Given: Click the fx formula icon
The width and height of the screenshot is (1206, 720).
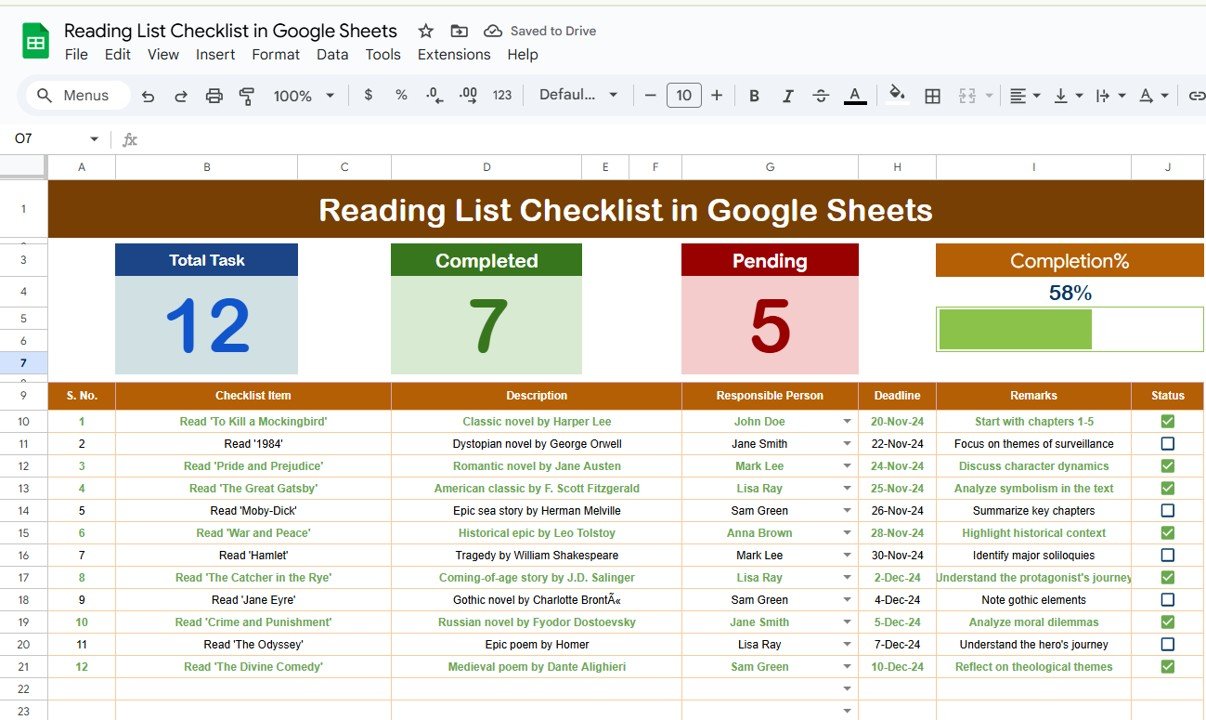Looking at the screenshot, I should pyautogui.click(x=129, y=139).
